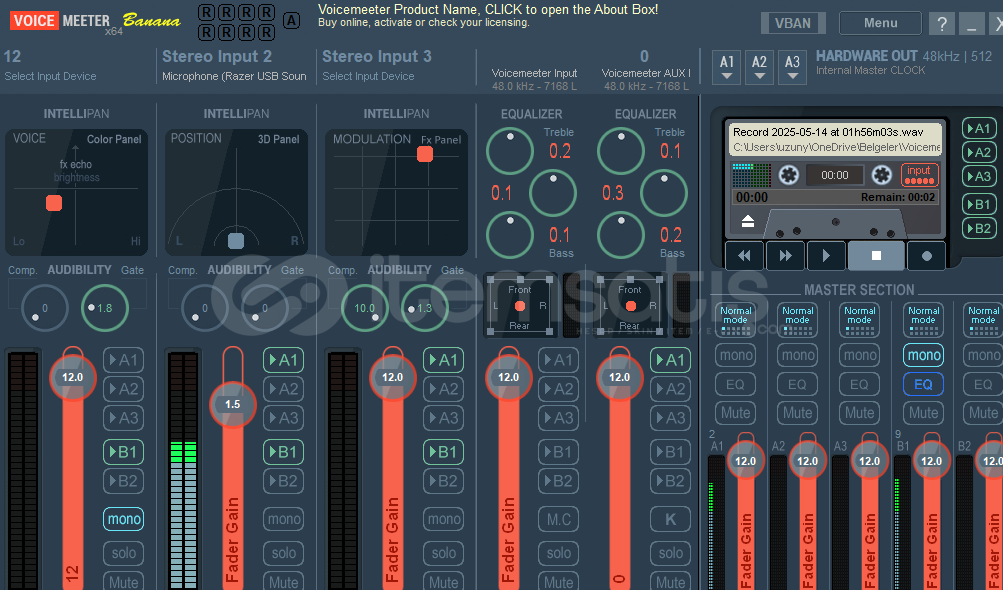Click Voicemeeter AUX Bass knob
This screenshot has width=1003, height=590.
620,235
